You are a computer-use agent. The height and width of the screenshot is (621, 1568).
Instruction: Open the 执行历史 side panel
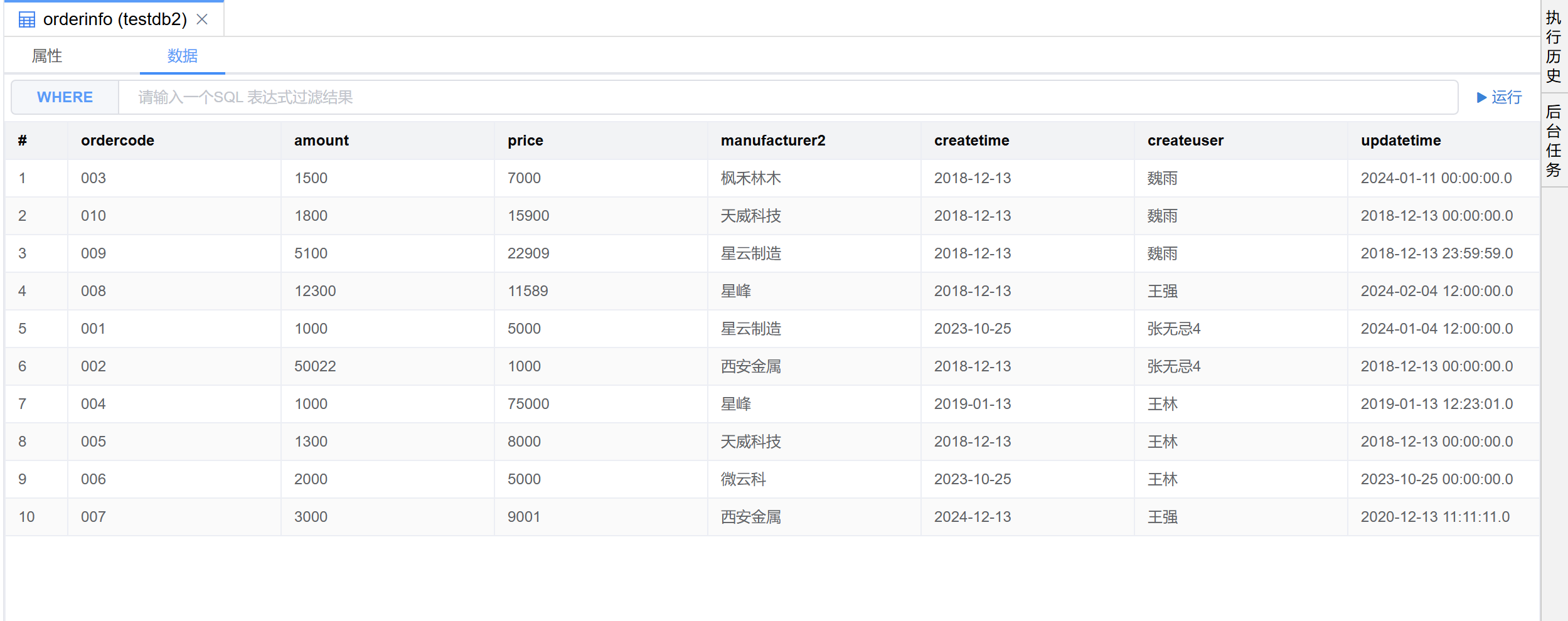tap(1554, 47)
